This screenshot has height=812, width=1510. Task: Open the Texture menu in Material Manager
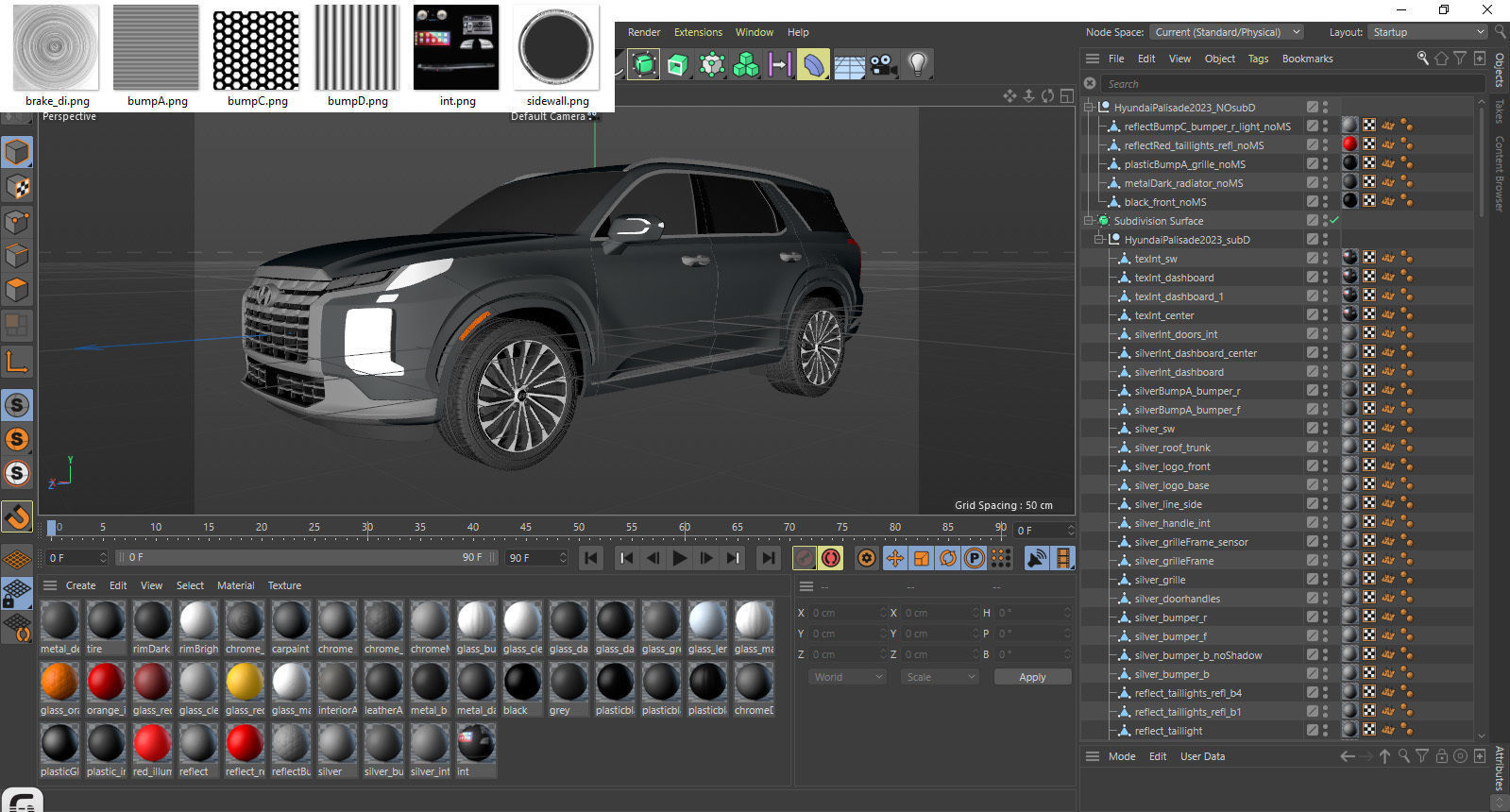click(x=284, y=585)
